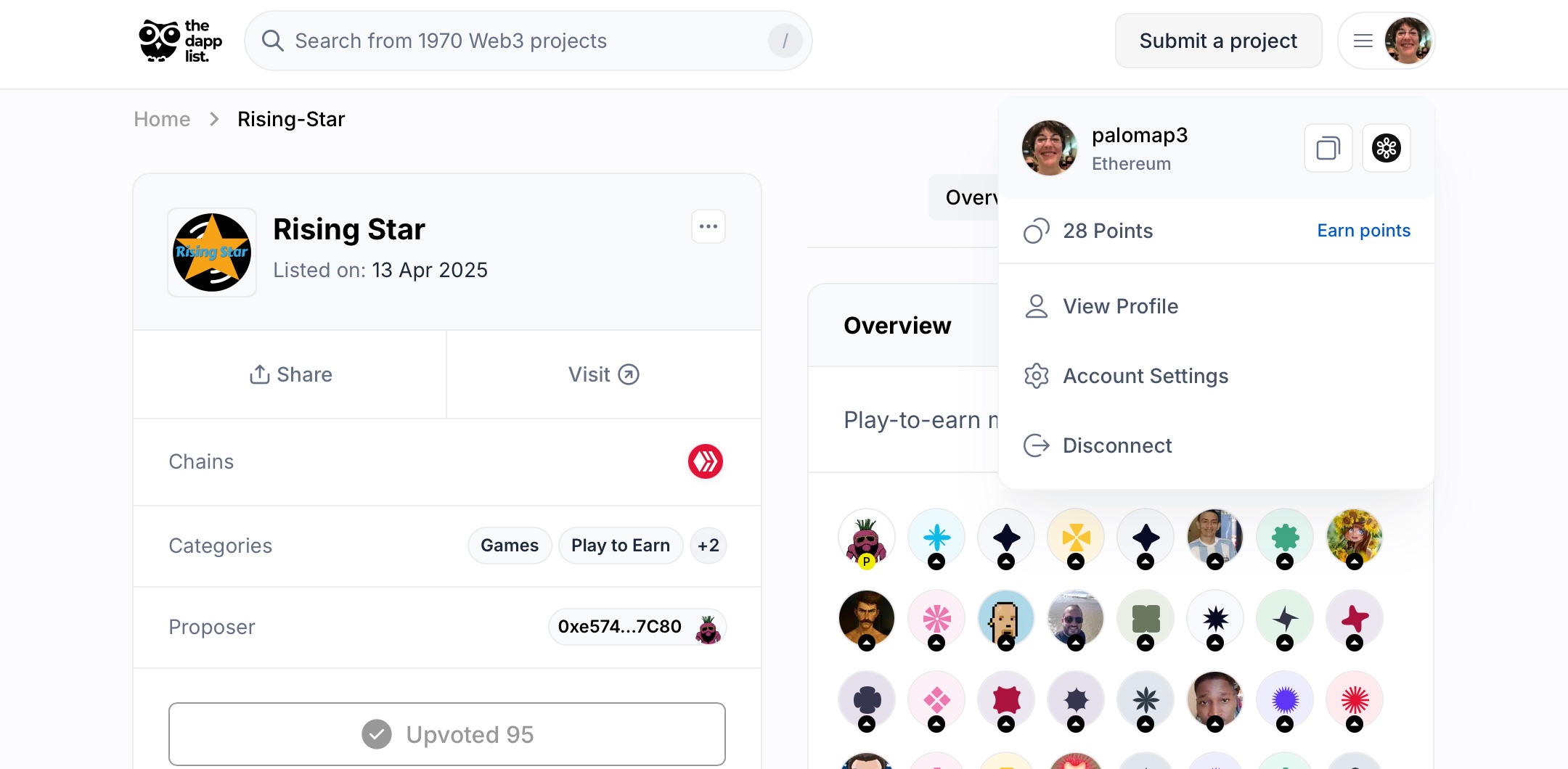Open Account Settings from the menu

(1217, 376)
